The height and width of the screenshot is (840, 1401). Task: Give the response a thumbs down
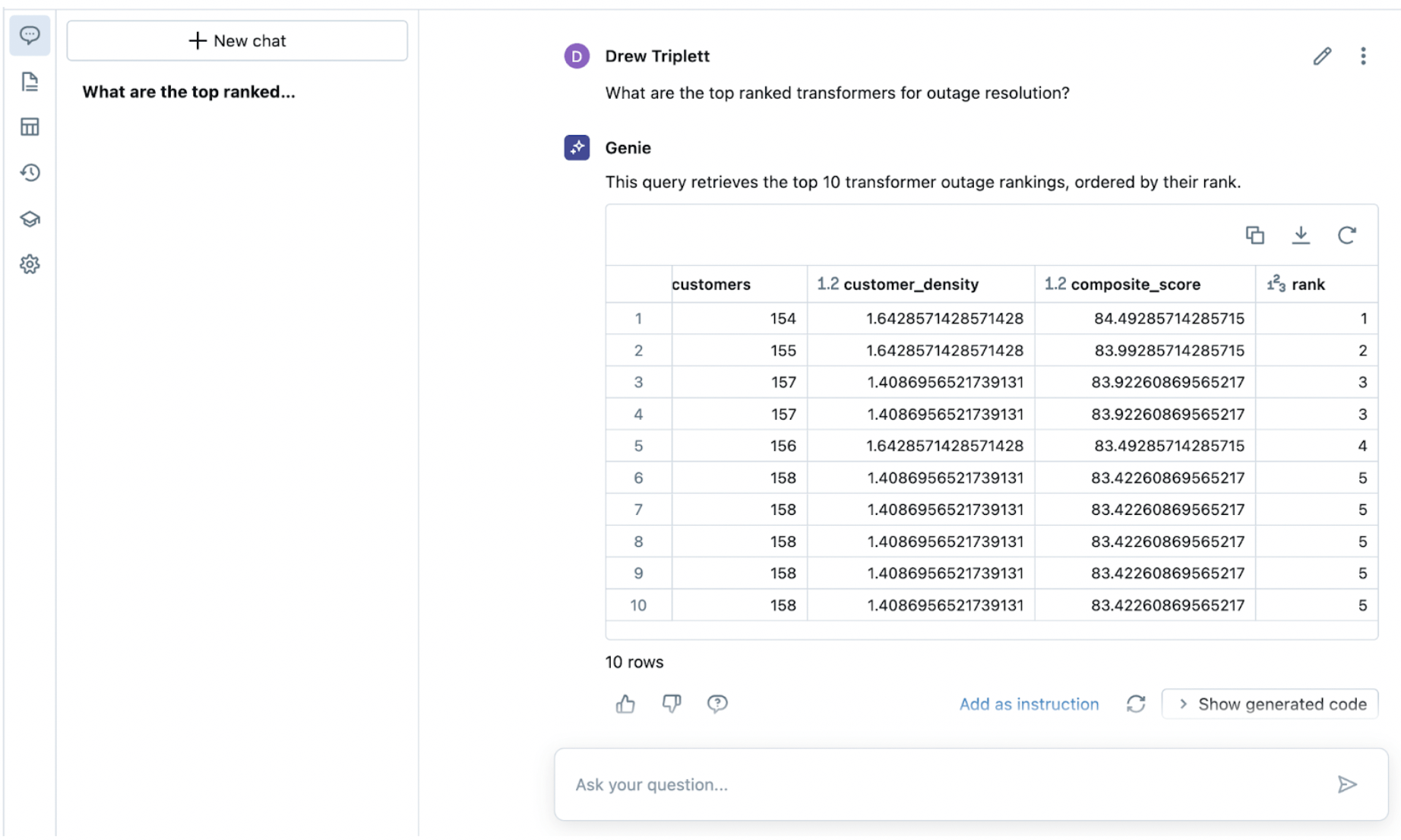(x=672, y=704)
